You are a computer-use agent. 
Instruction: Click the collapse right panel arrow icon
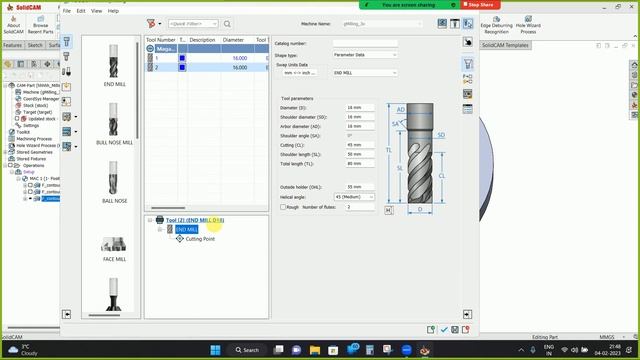[x=467, y=314]
